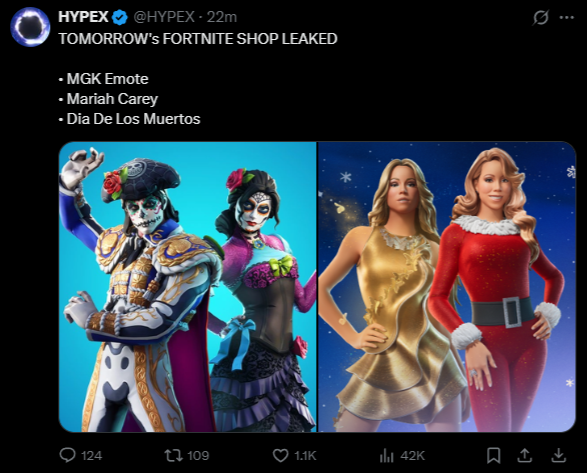Click the blue verified badge
This screenshot has width=587, height=473.
coord(119,17)
